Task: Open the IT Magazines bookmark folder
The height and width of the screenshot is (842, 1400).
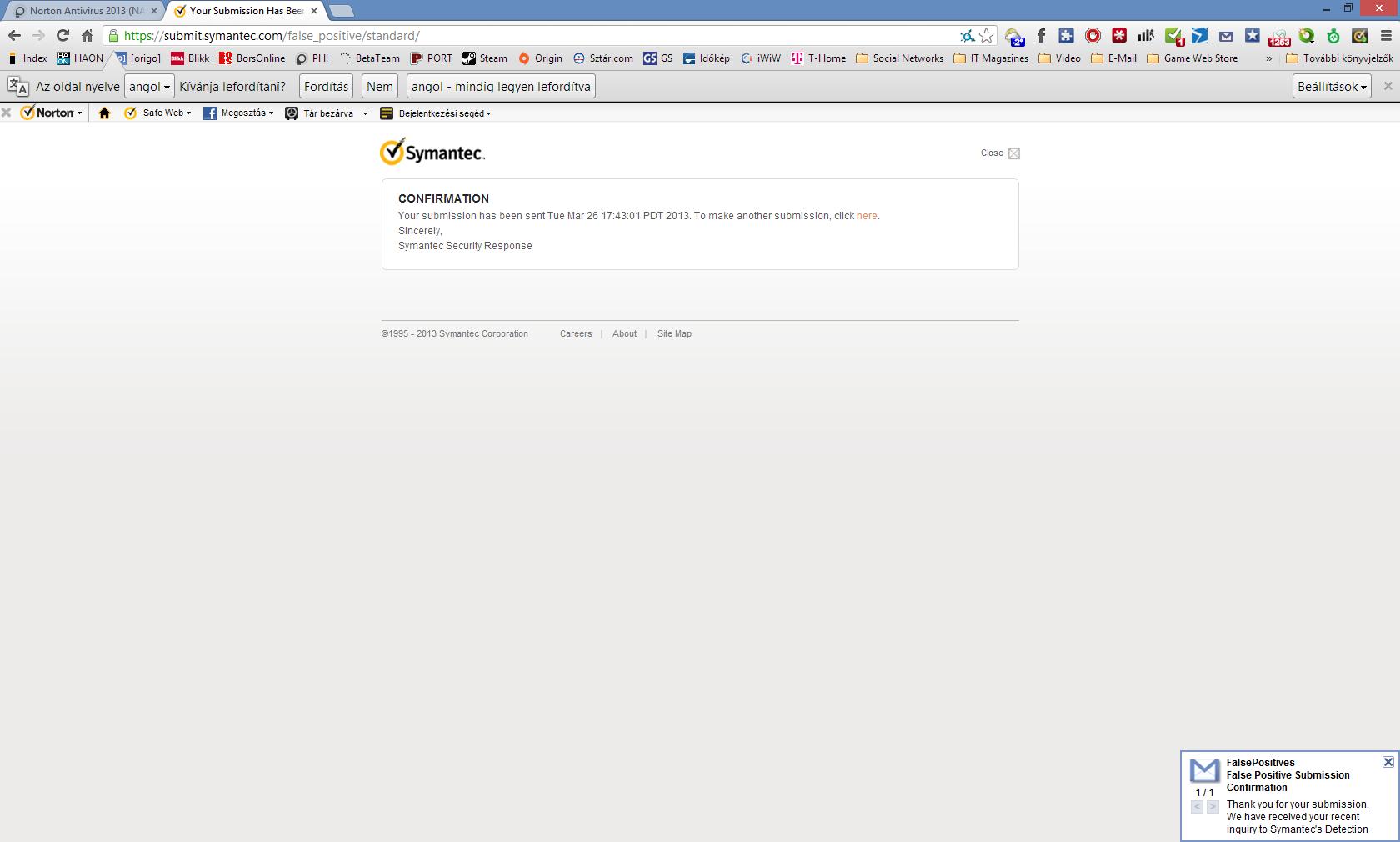Action: pos(990,58)
